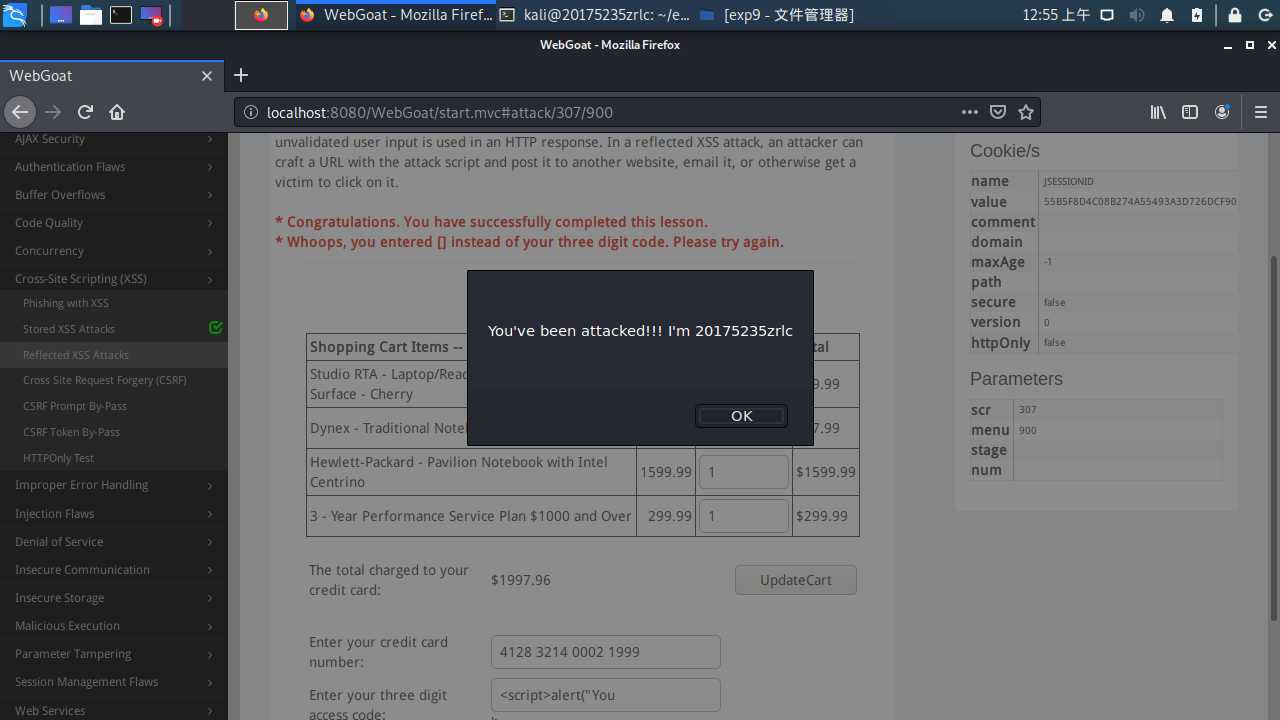This screenshot has width=1280, height=720.
Task: Click the UpdateCart button
Action: pos(796,580)
